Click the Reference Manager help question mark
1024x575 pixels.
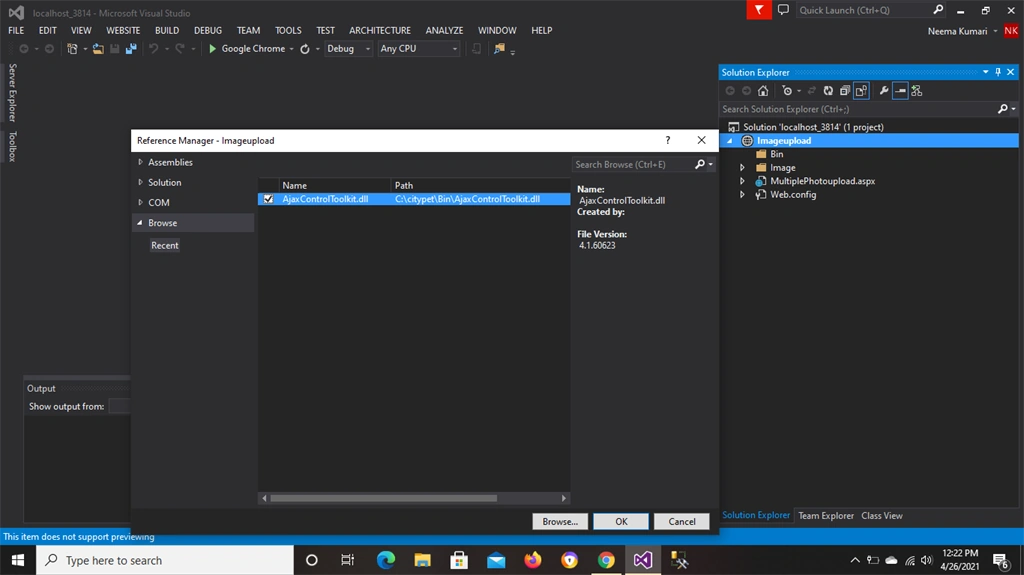(x=667, y=140)
